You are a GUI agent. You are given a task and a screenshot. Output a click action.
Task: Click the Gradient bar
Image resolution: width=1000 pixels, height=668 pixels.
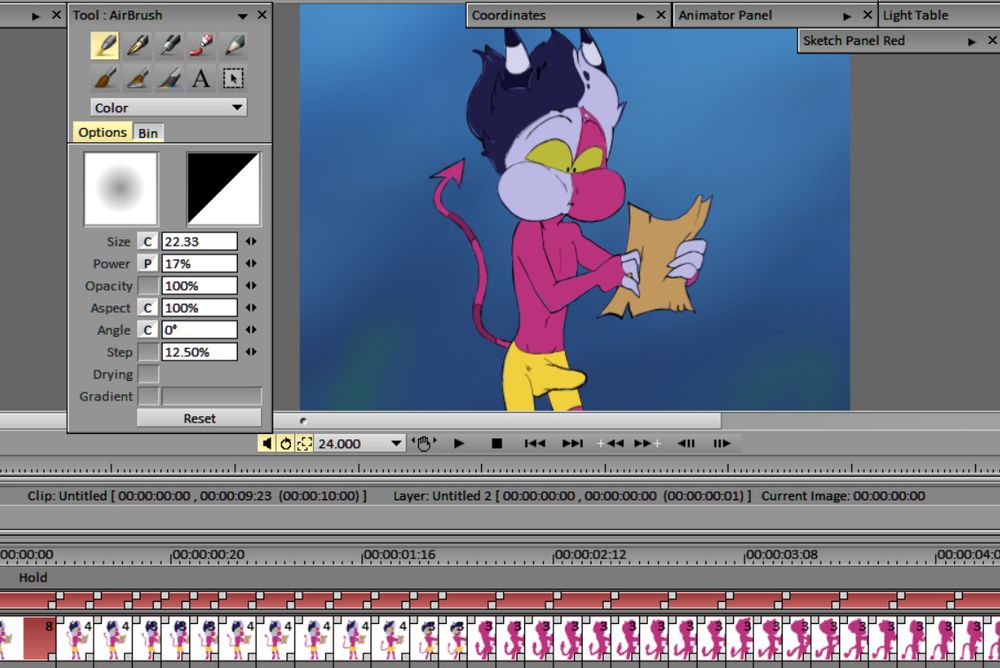tap(212, 396)
